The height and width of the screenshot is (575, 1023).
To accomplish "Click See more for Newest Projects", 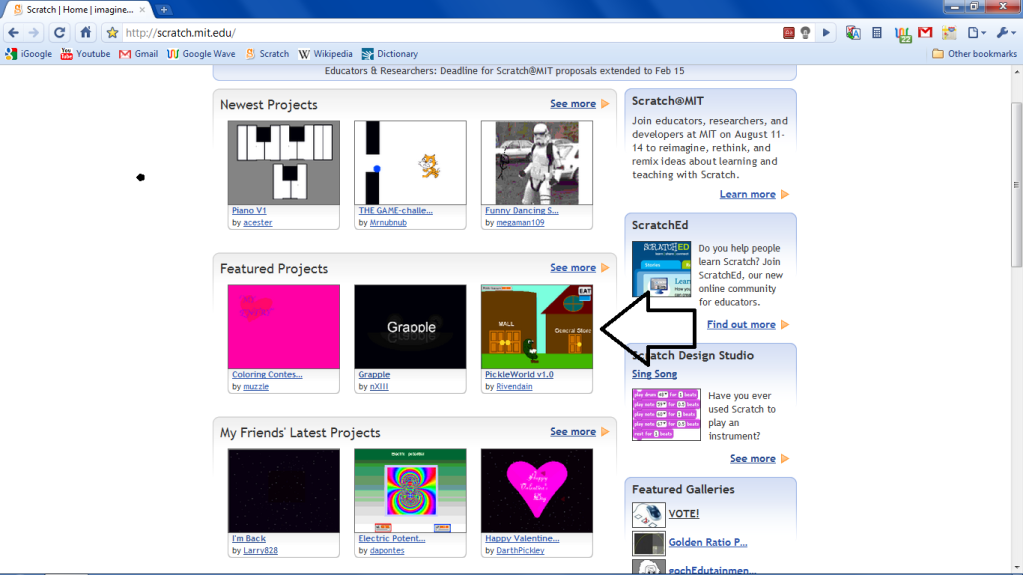I will point(573,104).
